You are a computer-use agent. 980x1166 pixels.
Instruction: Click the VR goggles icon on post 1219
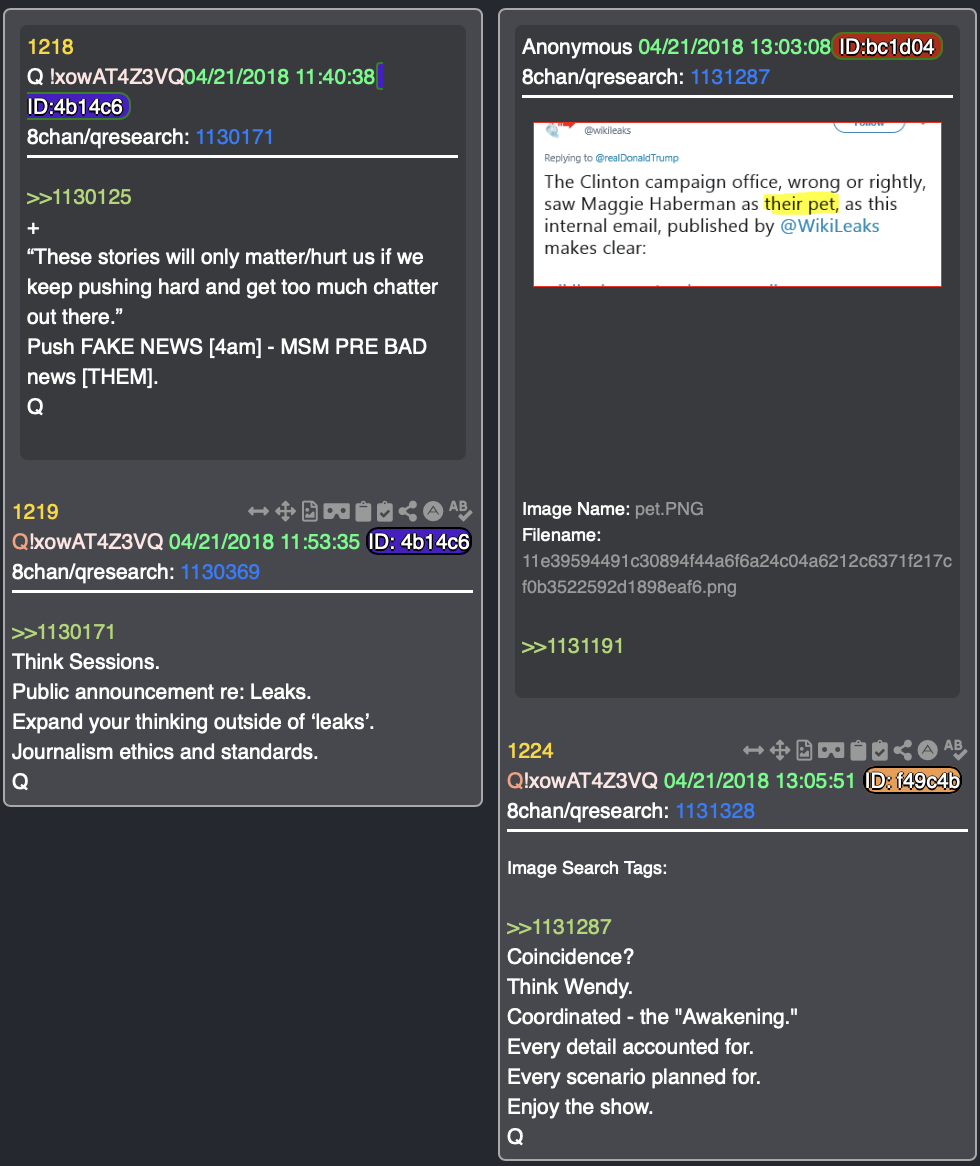click(x=336, y=511)
